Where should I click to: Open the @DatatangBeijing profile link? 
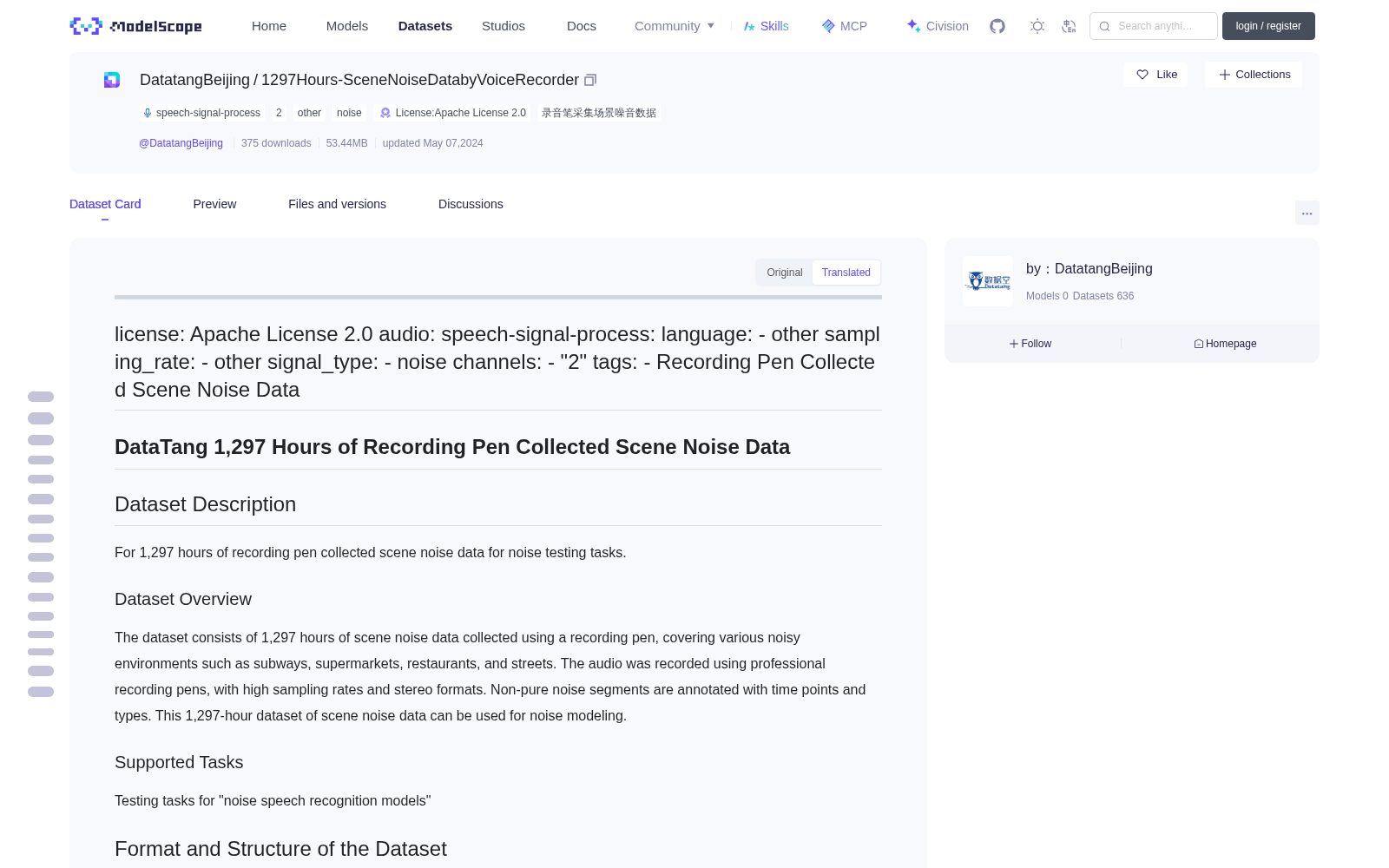pos(181,143)
